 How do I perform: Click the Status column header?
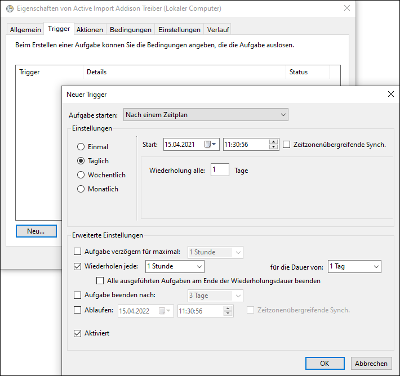(307, 72)
